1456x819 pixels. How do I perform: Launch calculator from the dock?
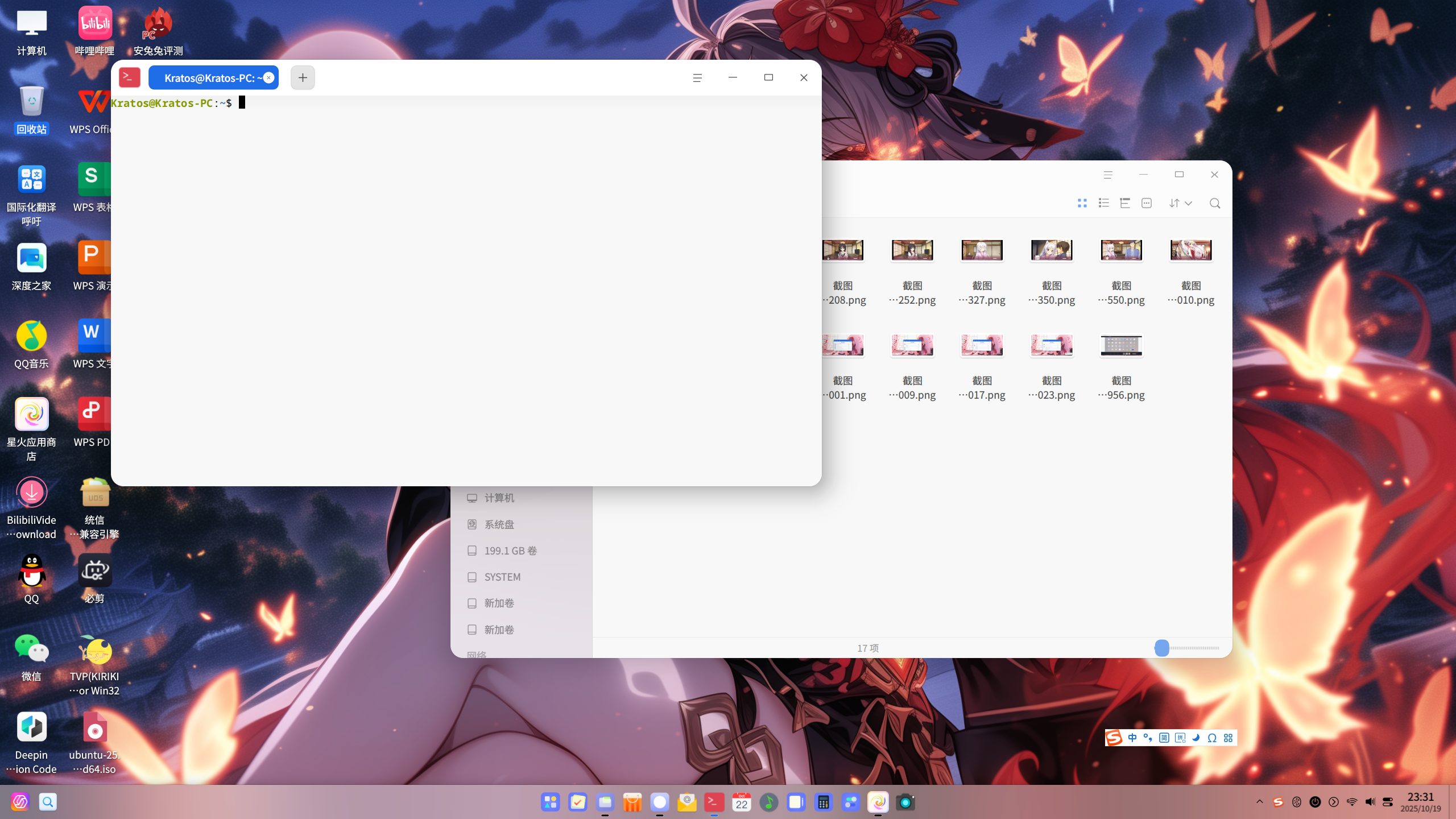pos(824,802)
